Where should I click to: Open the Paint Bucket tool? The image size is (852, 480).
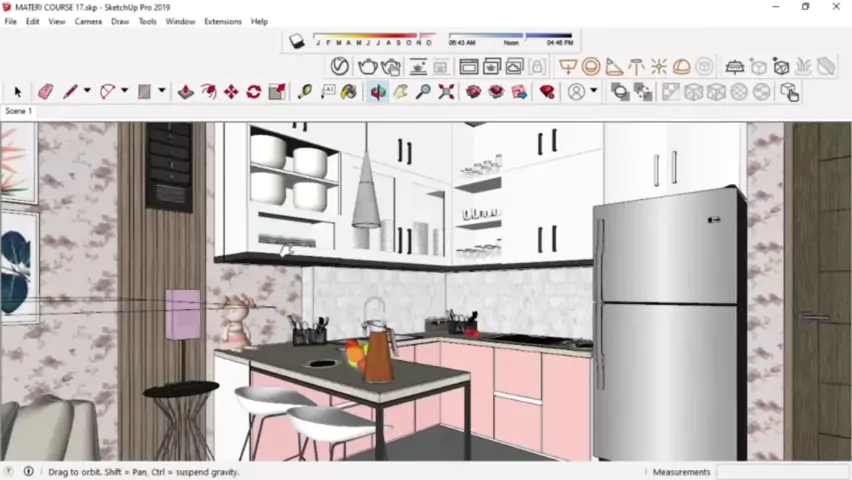coord(348,92)
